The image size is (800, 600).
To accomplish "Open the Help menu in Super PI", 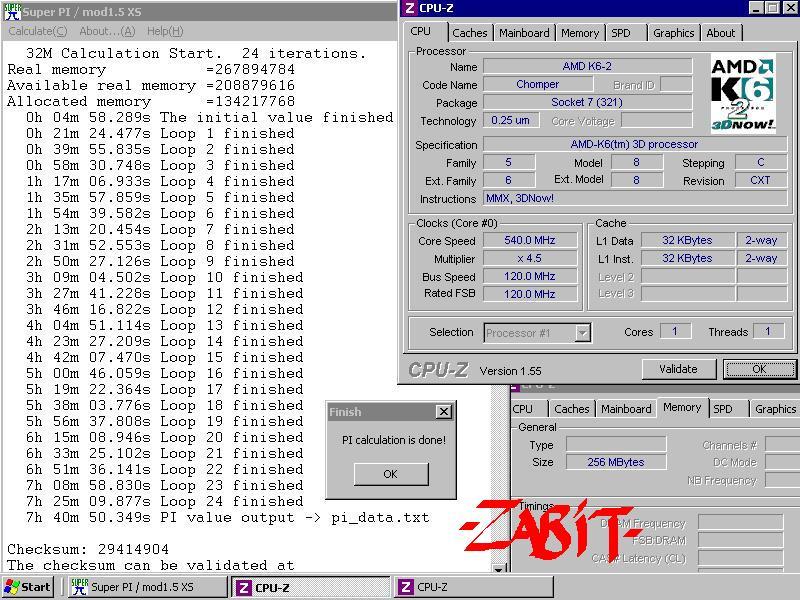I will (x=165, y=31).
